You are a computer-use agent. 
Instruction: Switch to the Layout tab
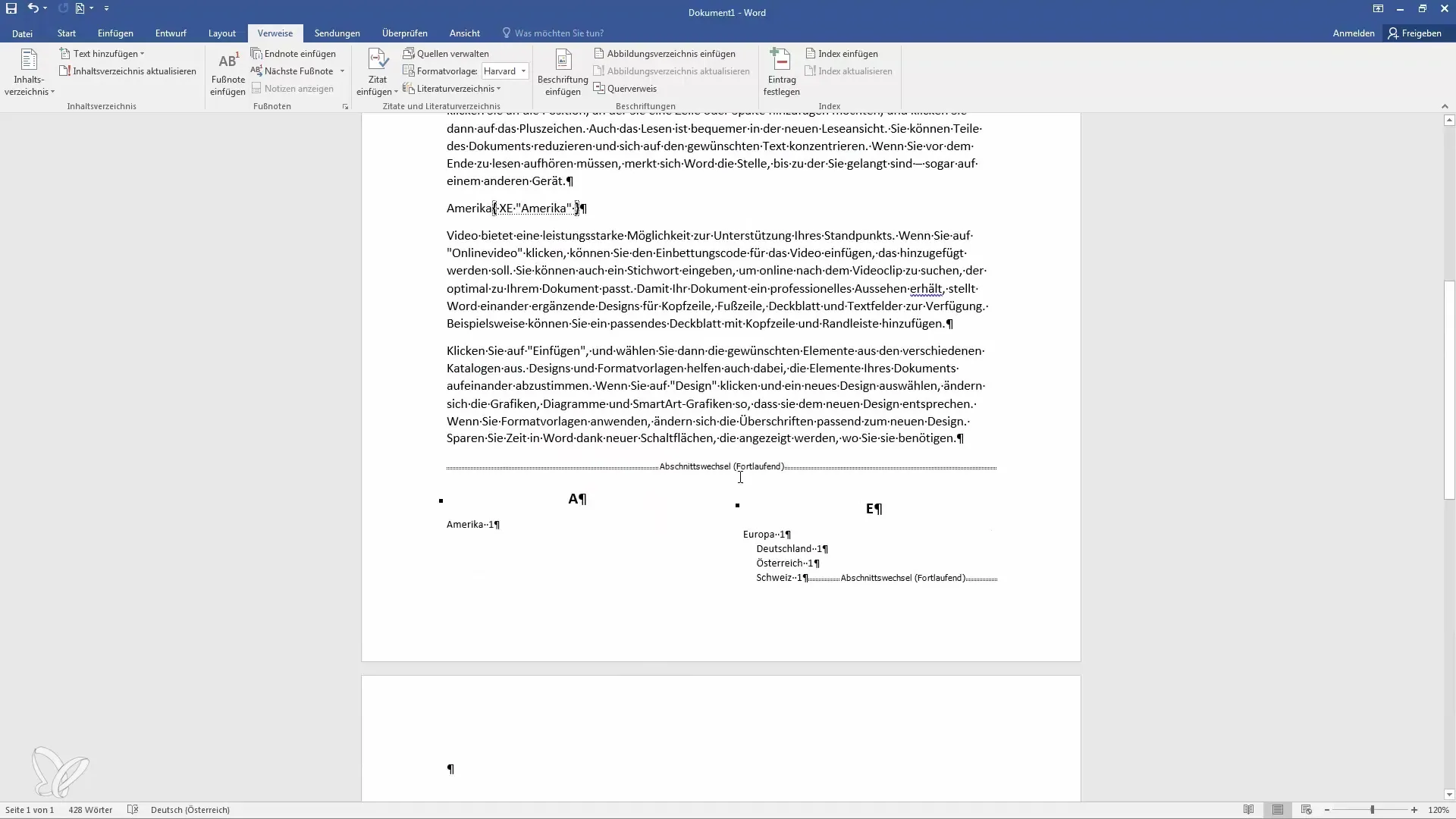pyautogui.click(x=222, y=33)
